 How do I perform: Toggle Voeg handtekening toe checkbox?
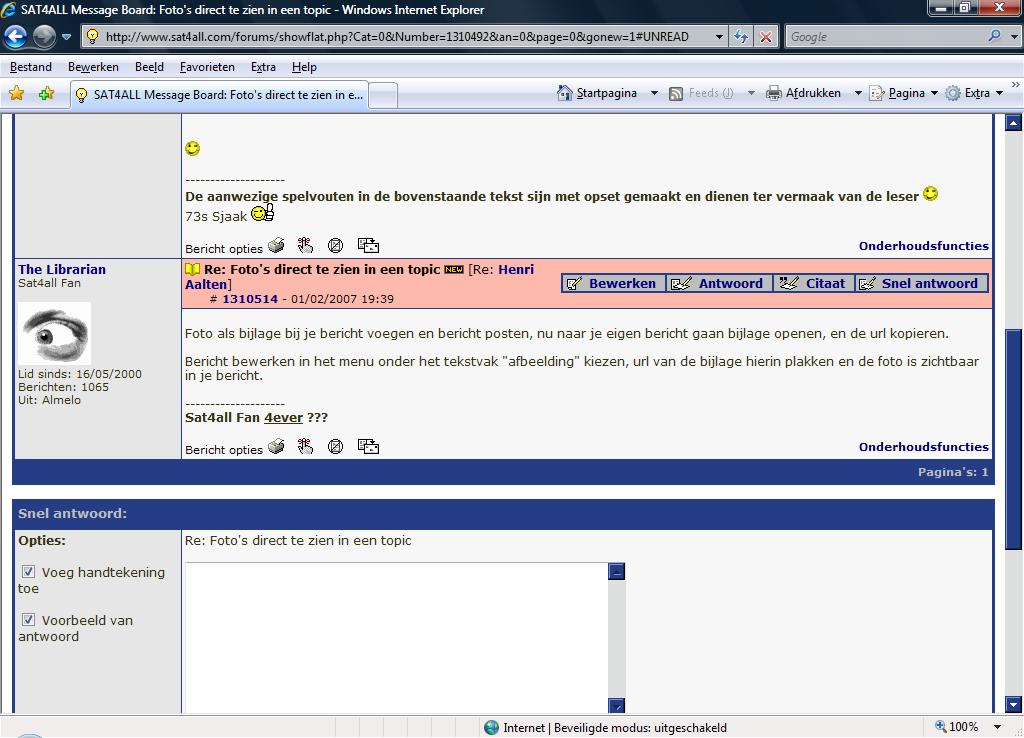(x=28, y=571)
